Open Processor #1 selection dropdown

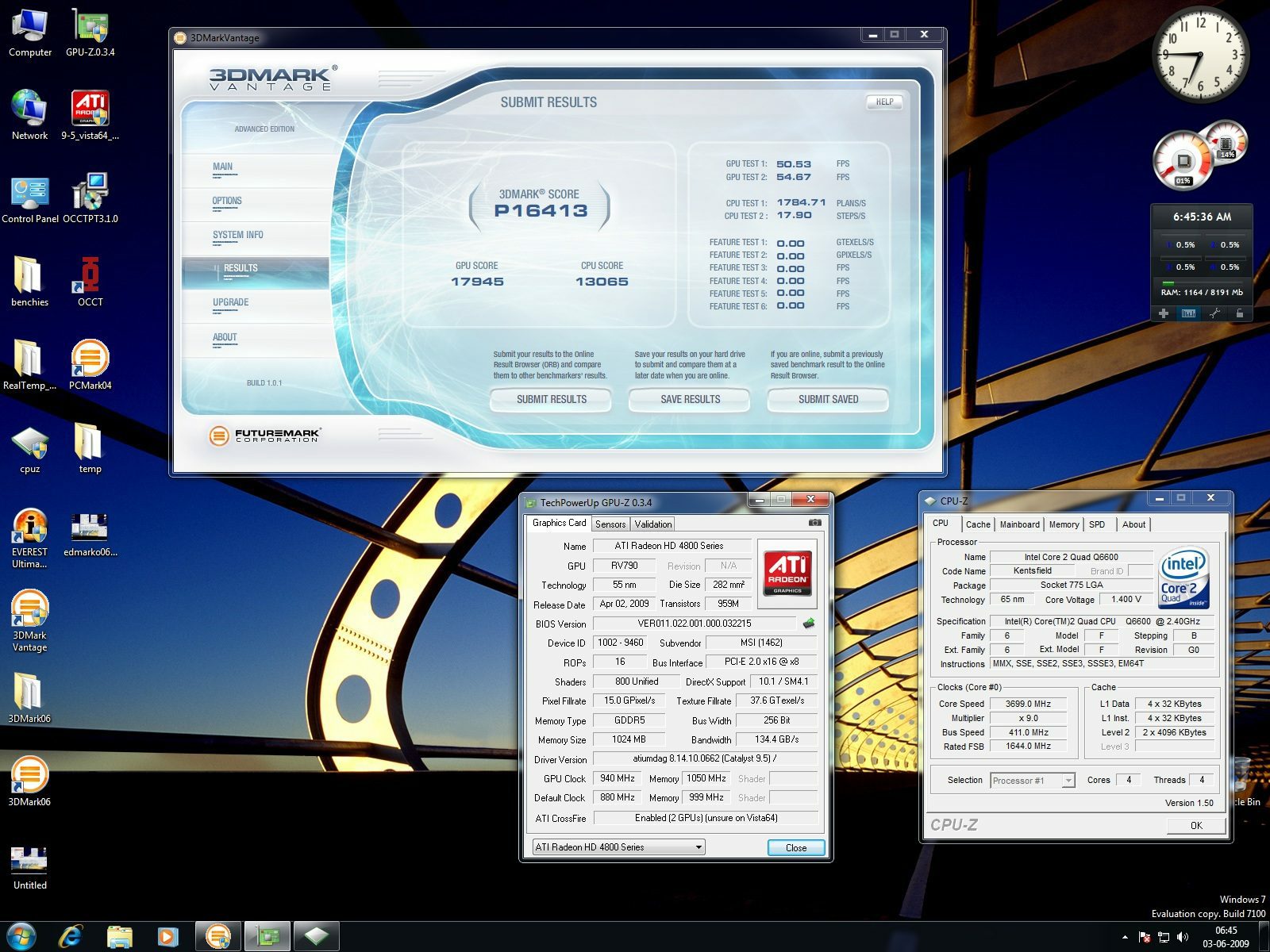point(1033,781)
